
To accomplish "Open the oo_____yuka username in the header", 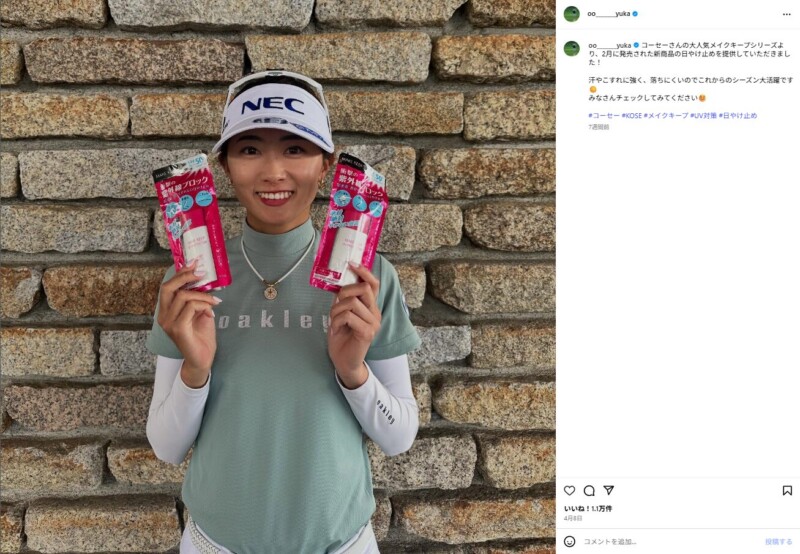I will (609, 14).
